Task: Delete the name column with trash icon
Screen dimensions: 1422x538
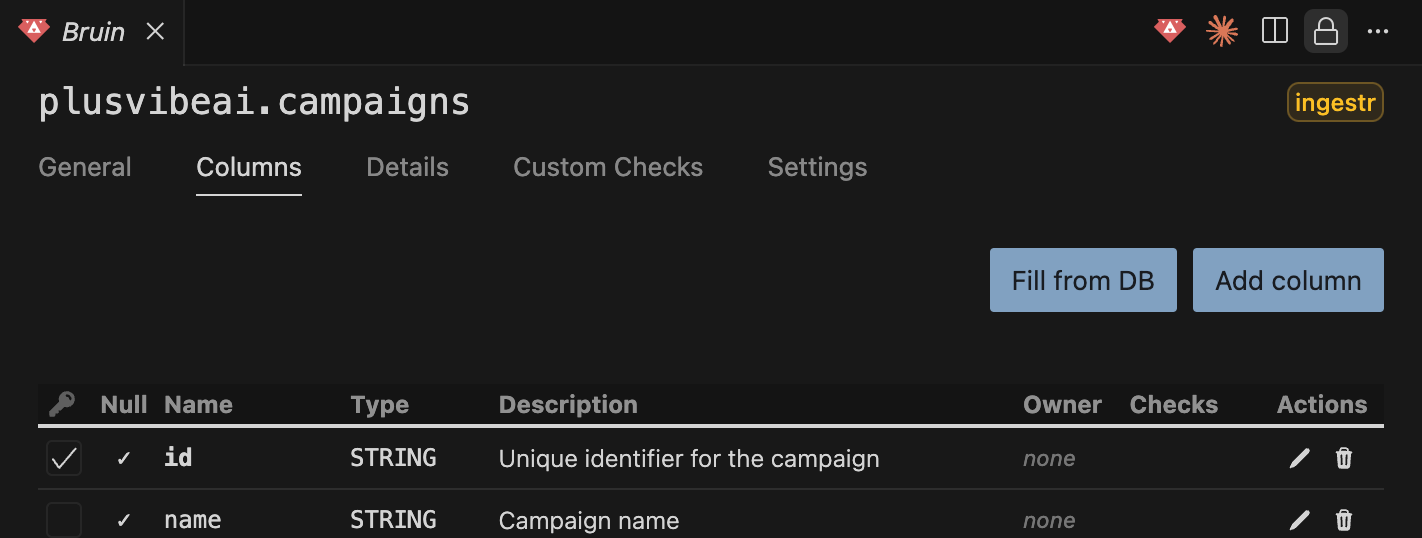Action: [x=1344, y=520]
